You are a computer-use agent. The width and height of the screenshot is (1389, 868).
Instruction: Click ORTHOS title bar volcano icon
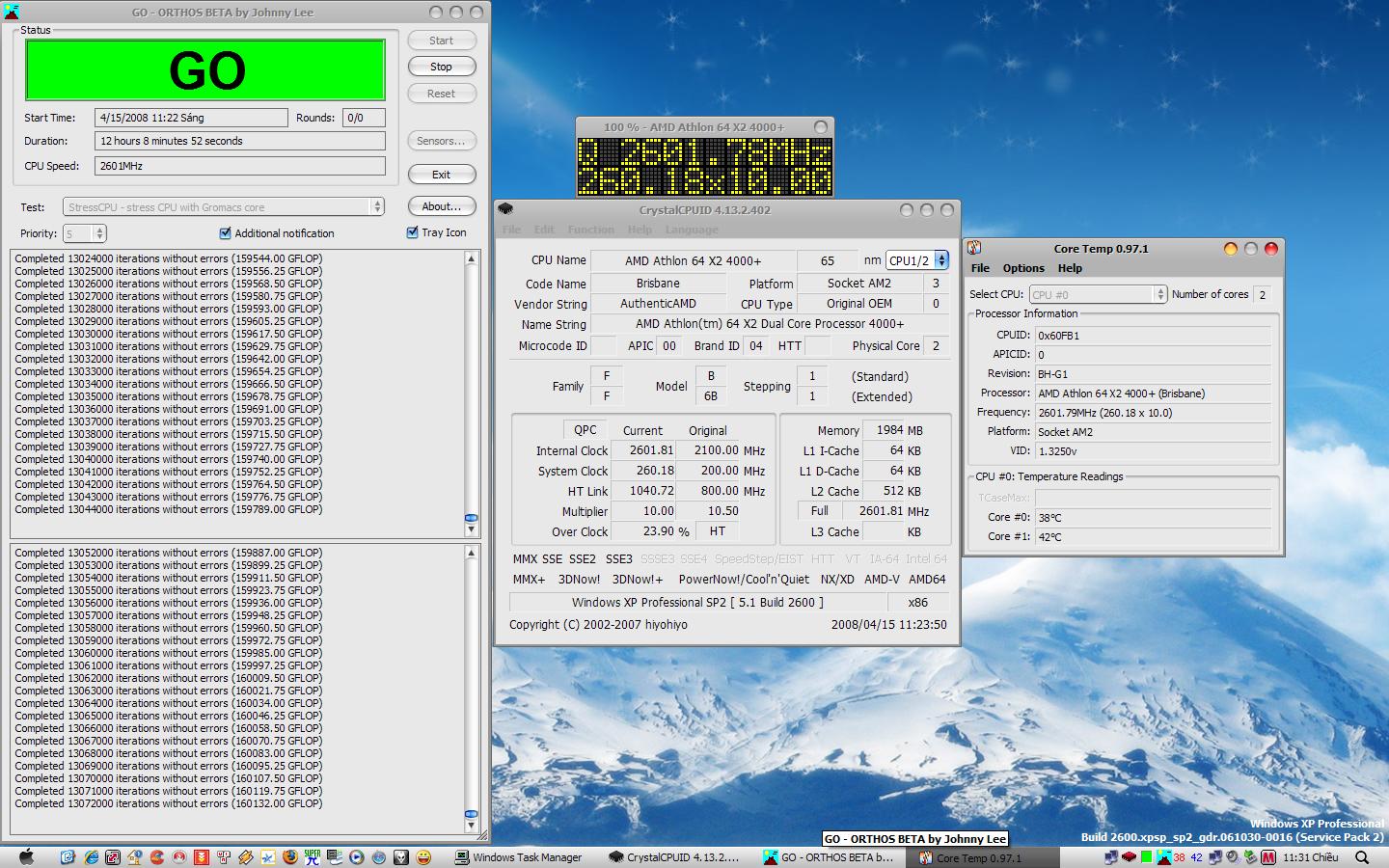(x=12, y=12)
